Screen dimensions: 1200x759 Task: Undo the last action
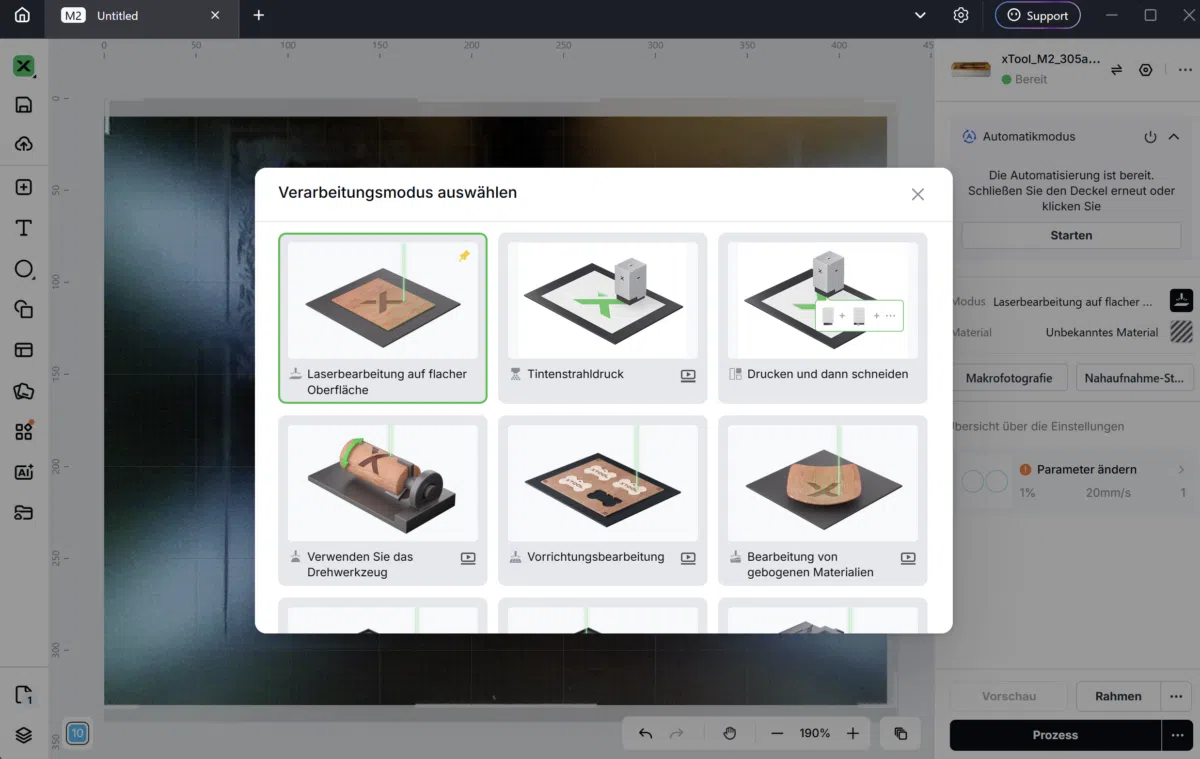[x=645, y=733]
